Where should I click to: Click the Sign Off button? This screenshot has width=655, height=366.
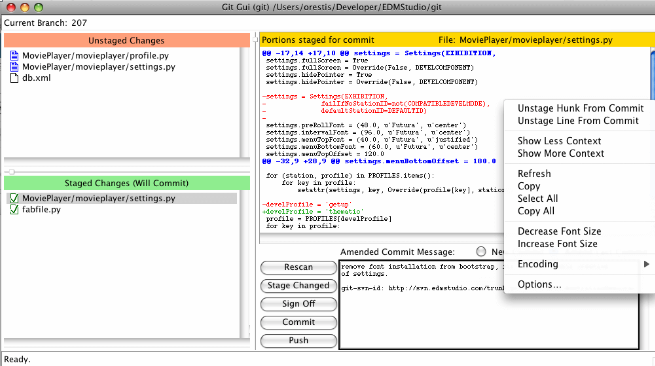pos(298,304)
